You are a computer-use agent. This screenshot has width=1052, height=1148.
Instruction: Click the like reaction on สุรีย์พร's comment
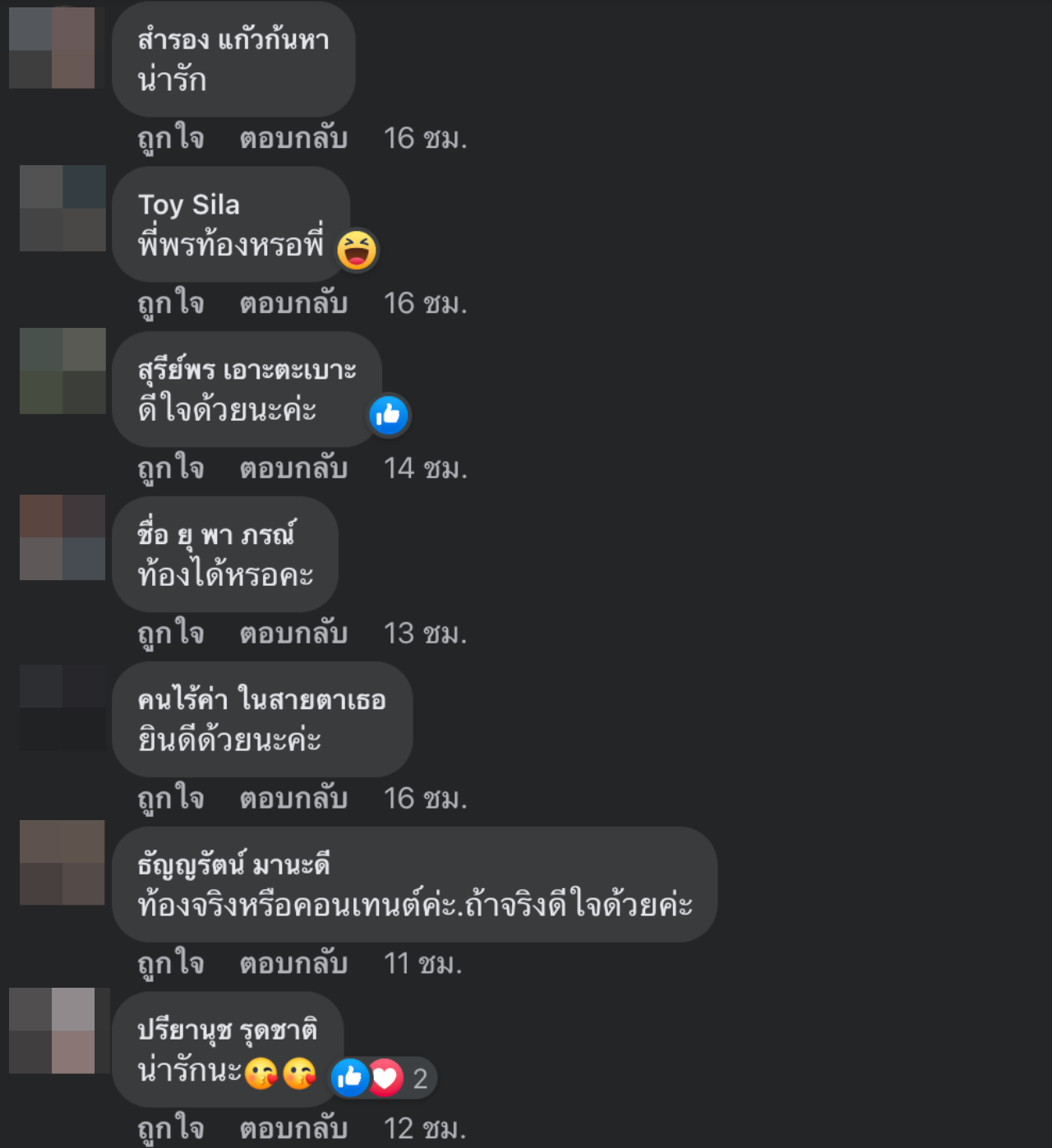click(x=388, y=415)
